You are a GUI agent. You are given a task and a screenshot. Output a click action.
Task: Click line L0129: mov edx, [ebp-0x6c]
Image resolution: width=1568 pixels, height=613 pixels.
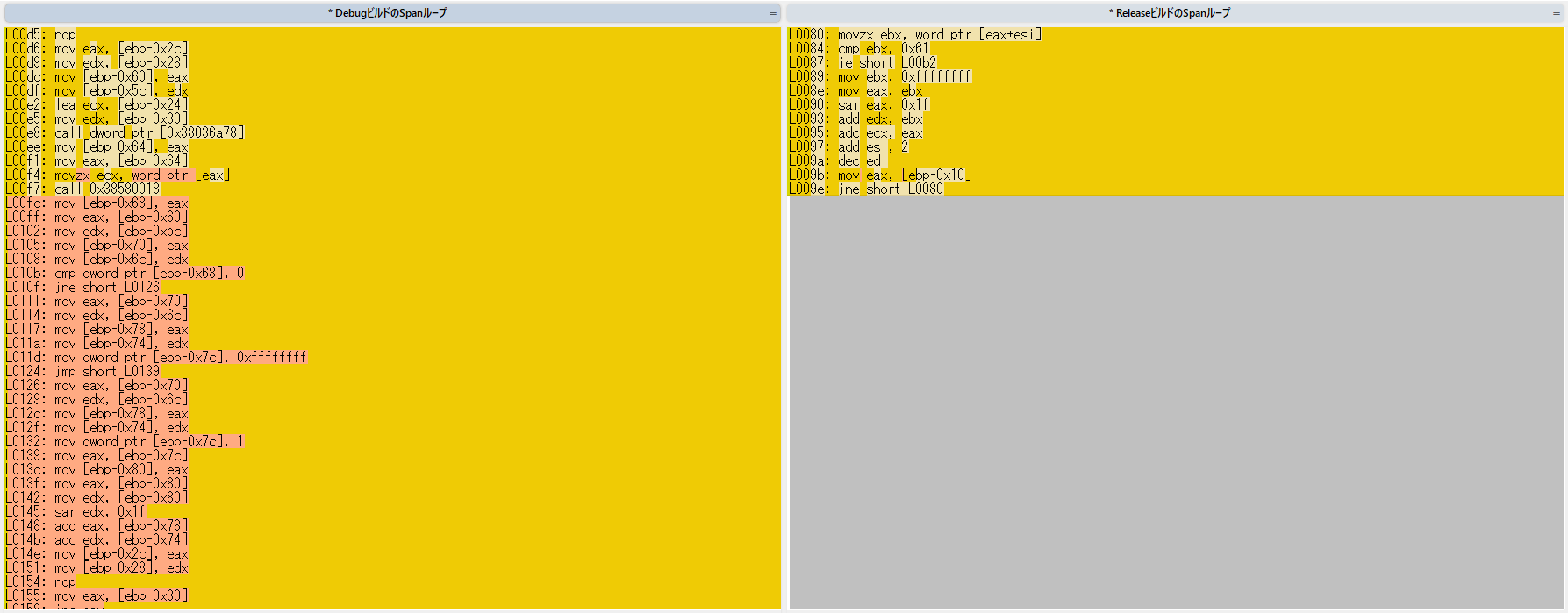tap(97, 400)
